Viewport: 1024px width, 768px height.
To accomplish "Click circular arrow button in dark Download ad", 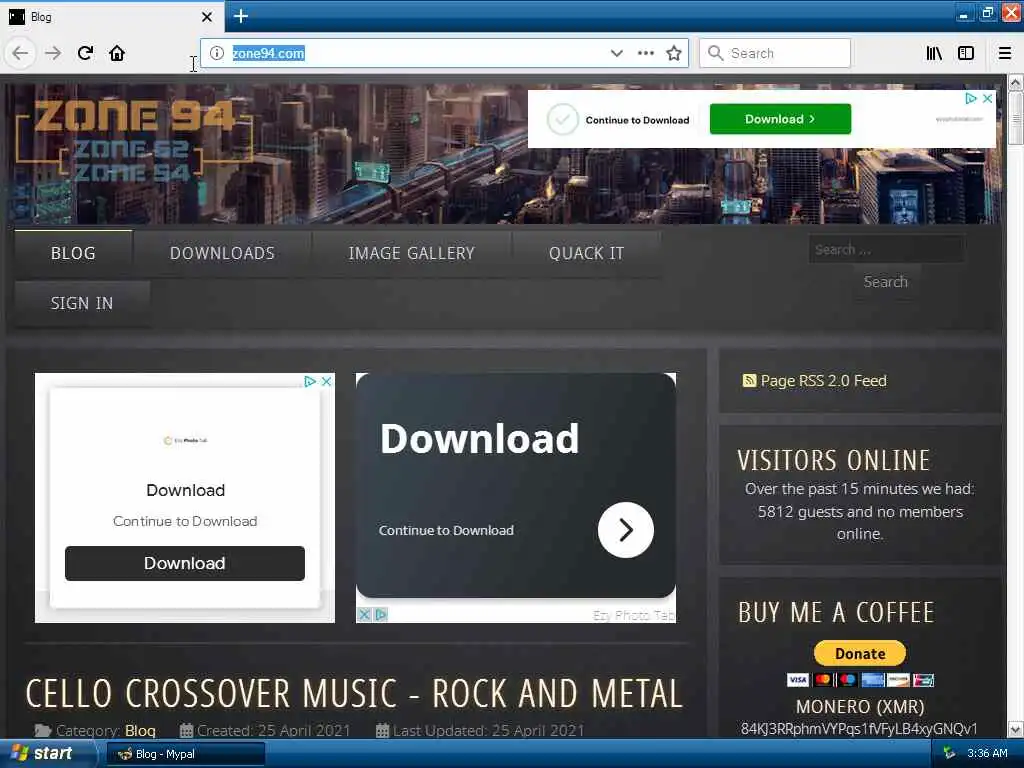I will point(626,530).
